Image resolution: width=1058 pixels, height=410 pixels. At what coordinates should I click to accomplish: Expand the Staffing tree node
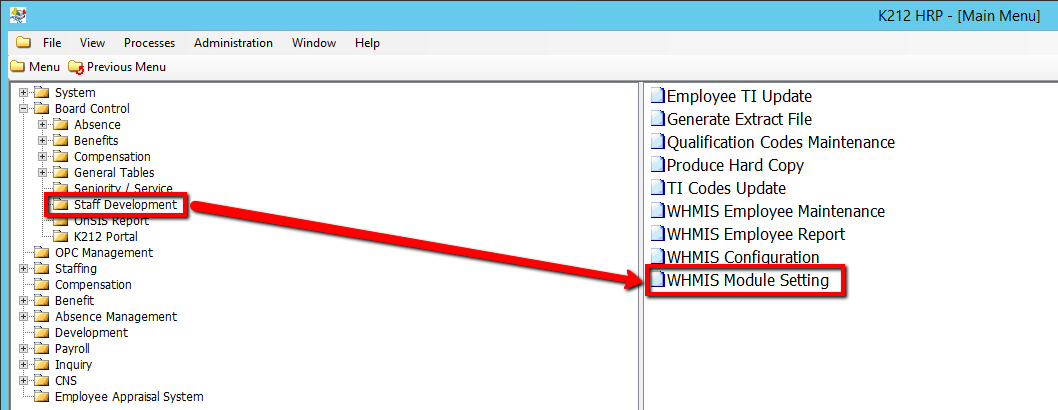[x=23, y=269]
